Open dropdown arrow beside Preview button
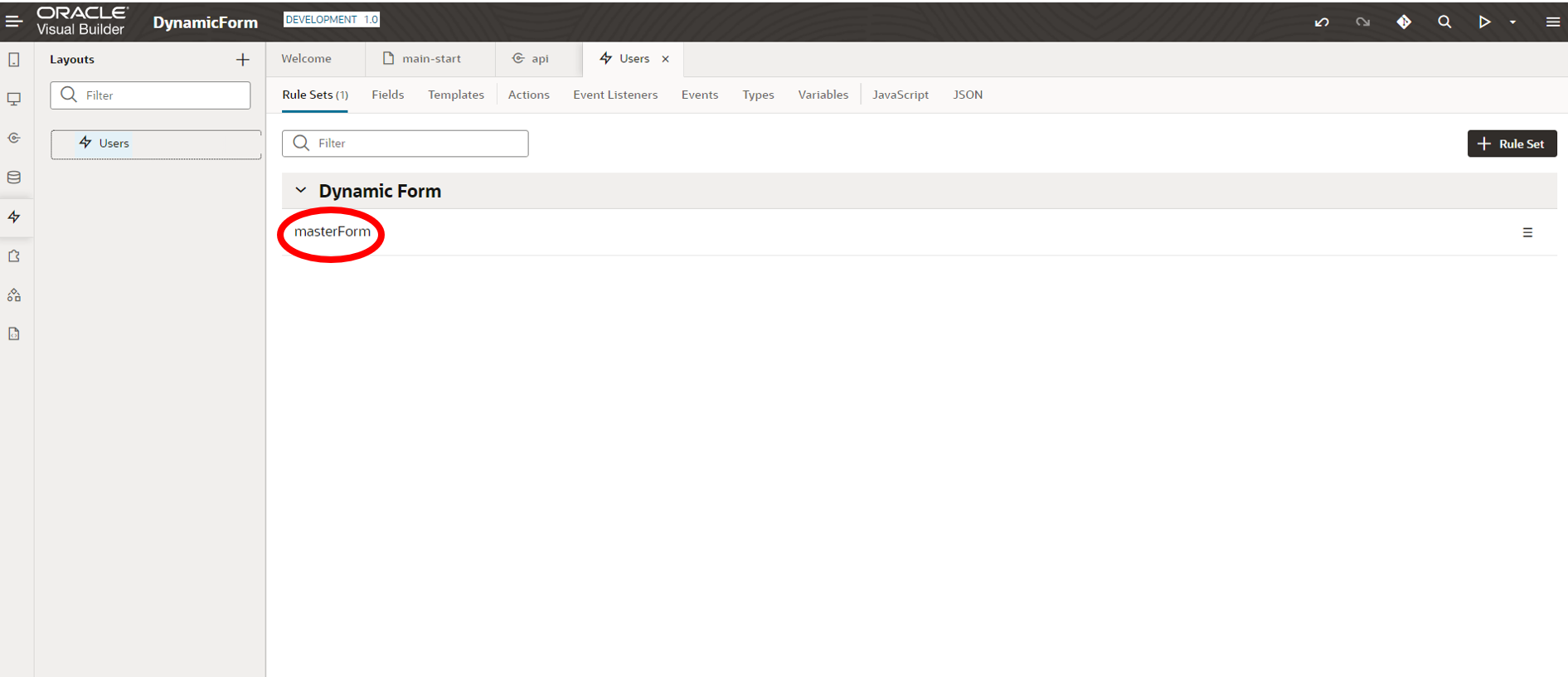Screen dimensions: 1568x677 [1512, 22]
